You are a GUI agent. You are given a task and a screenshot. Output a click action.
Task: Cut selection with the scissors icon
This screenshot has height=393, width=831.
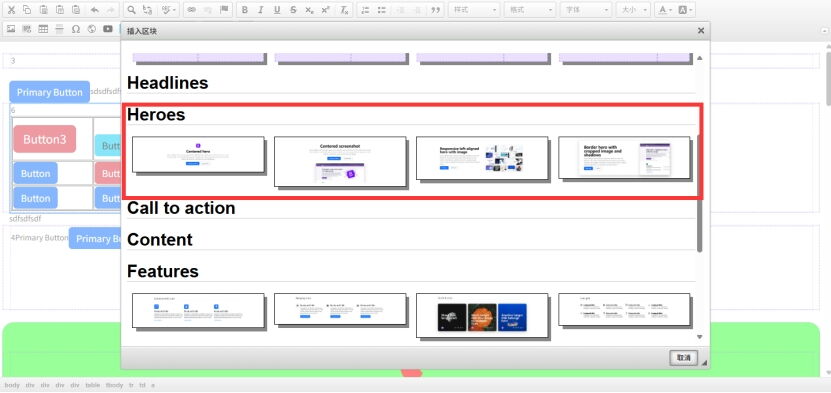tap(11, 10)
